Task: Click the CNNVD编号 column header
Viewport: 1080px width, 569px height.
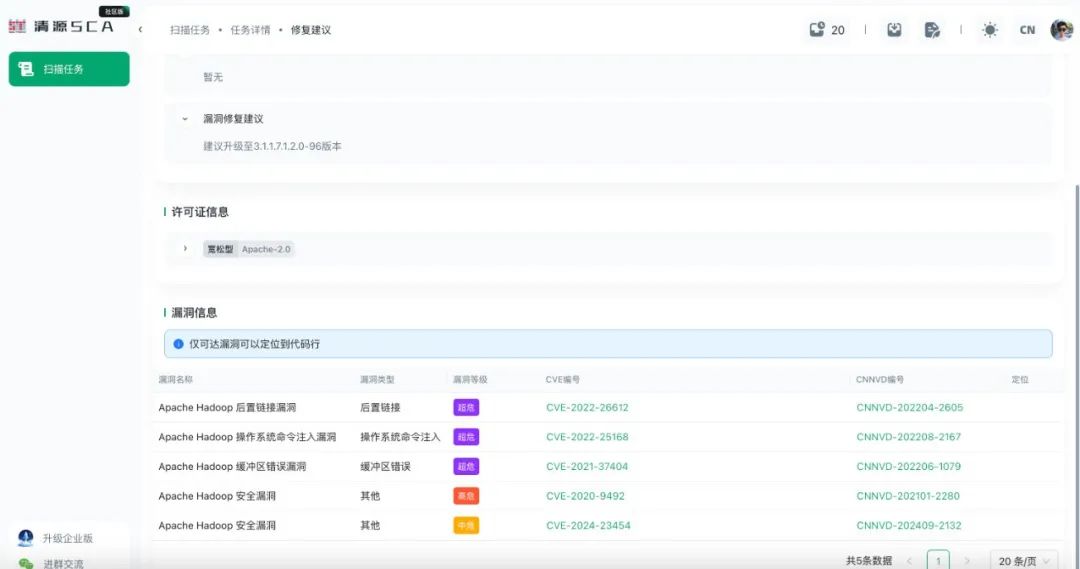Action: [880, 380]
